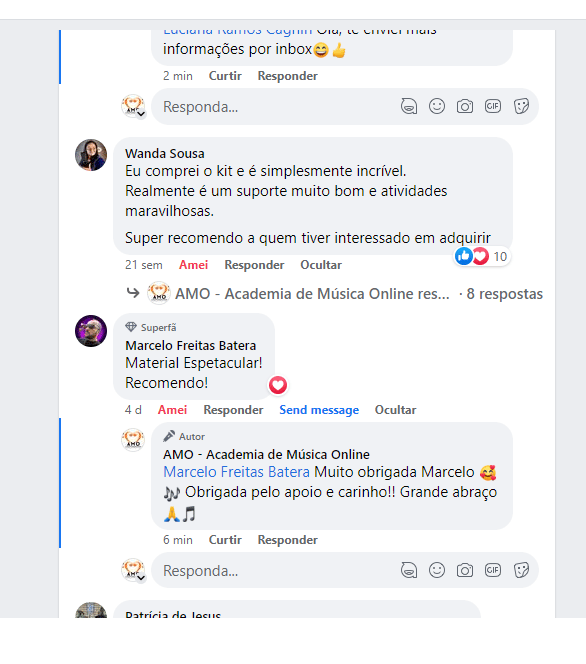Click GIF icon in bottom reply box

click(x=493, y=570)
